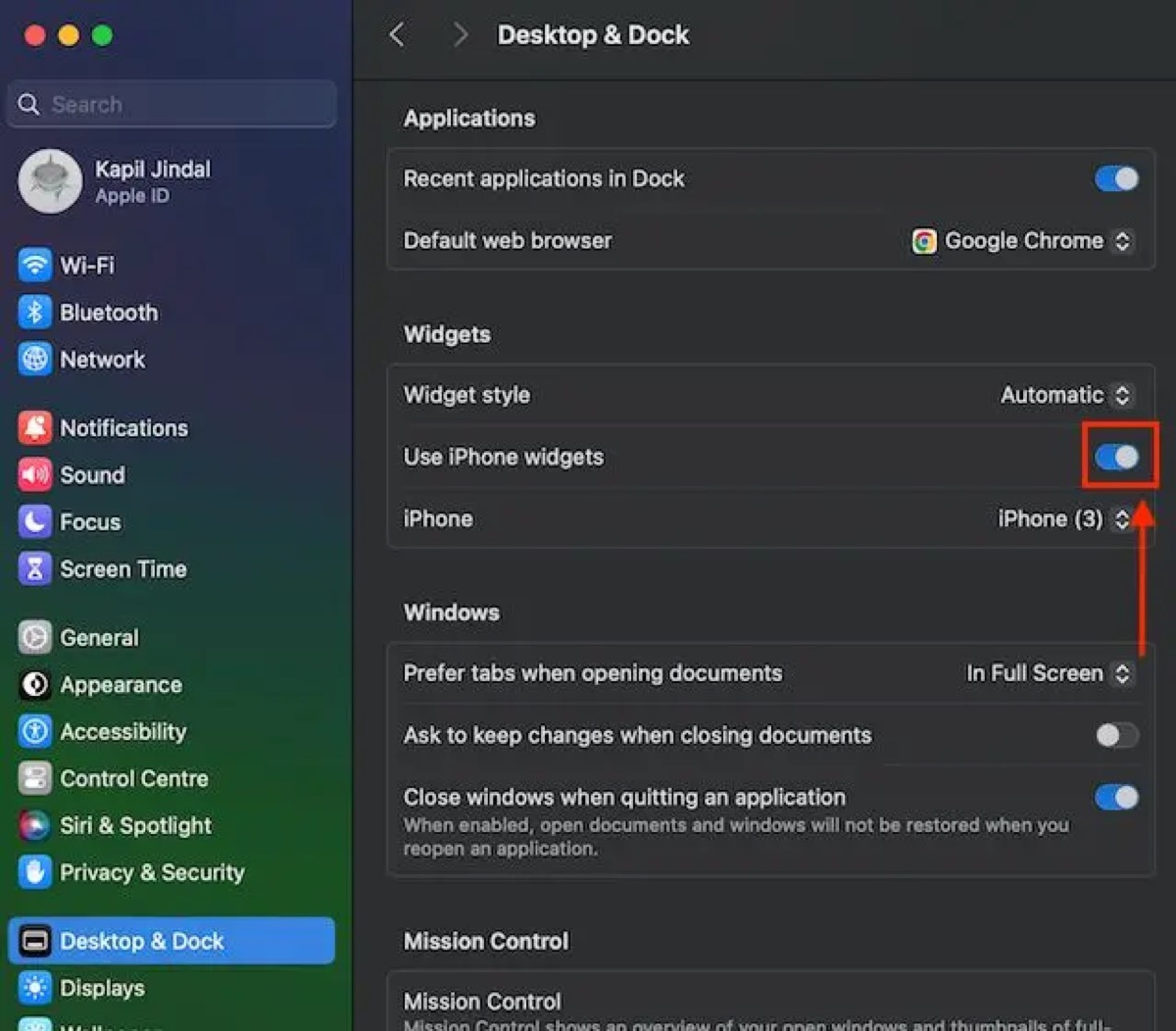Click the Desktop & Dock icon in sidebar

[x=35, y=941]
